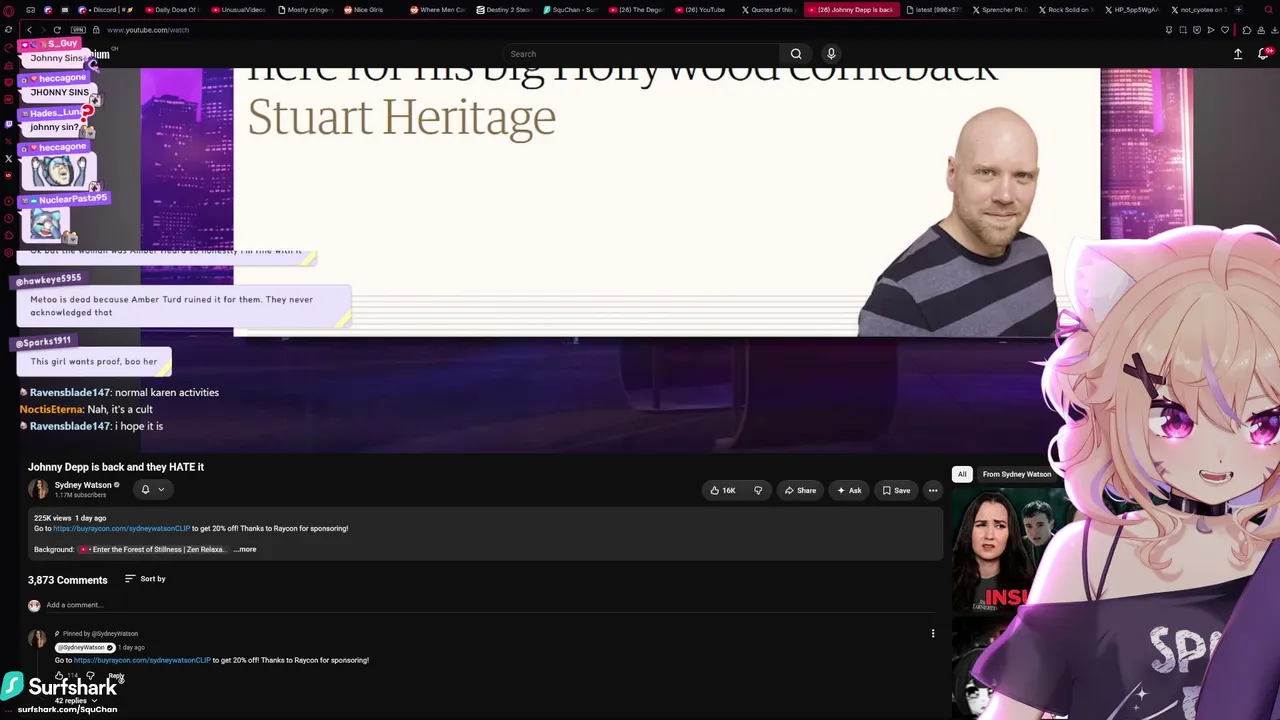1280x720 pixels.
Task: Open the YouTube create/upload icon
Action: click(x=1238, y=54)
